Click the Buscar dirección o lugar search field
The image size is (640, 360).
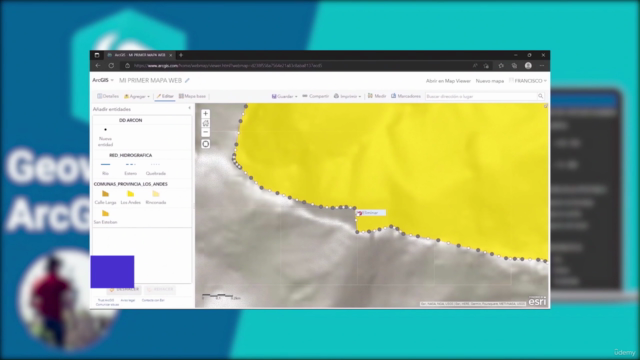[x=481, y=96]
